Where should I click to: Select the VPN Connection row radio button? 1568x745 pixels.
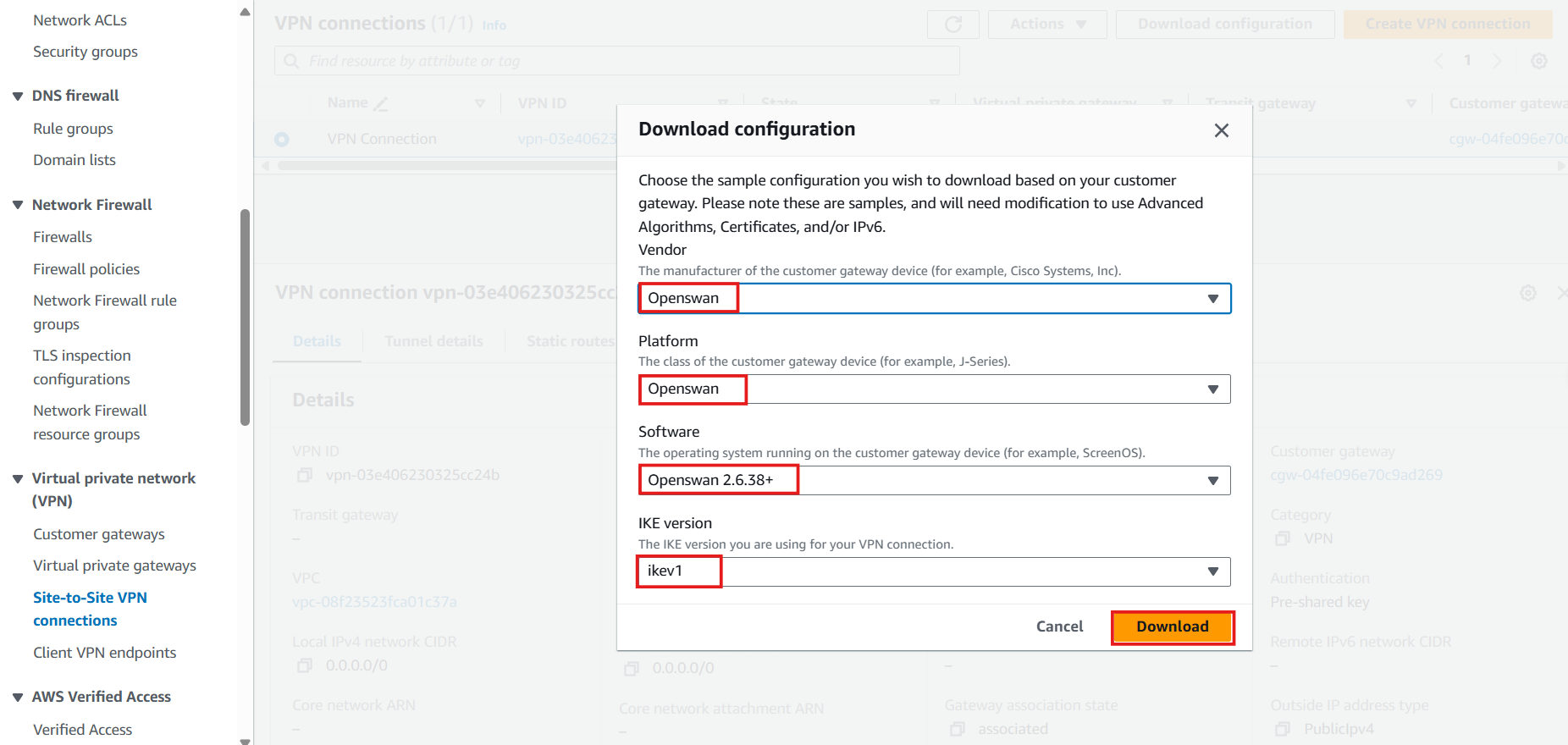282,139
